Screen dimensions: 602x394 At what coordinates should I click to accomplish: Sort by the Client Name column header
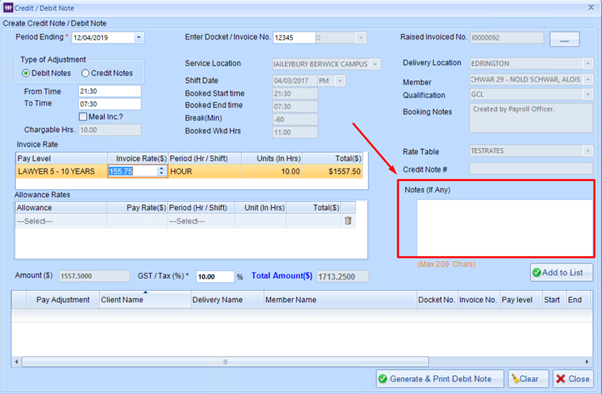pyautogui.click(x=145, y=300)
